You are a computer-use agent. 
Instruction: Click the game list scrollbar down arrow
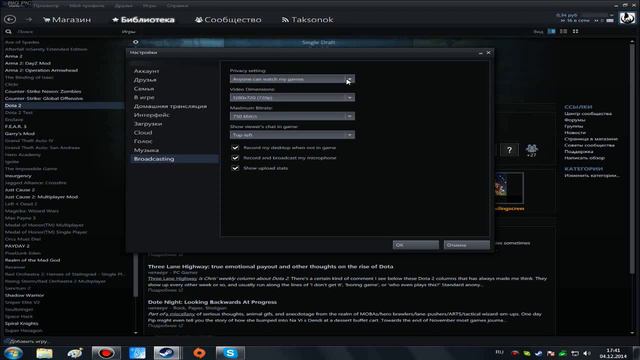(x=136, y=333)
